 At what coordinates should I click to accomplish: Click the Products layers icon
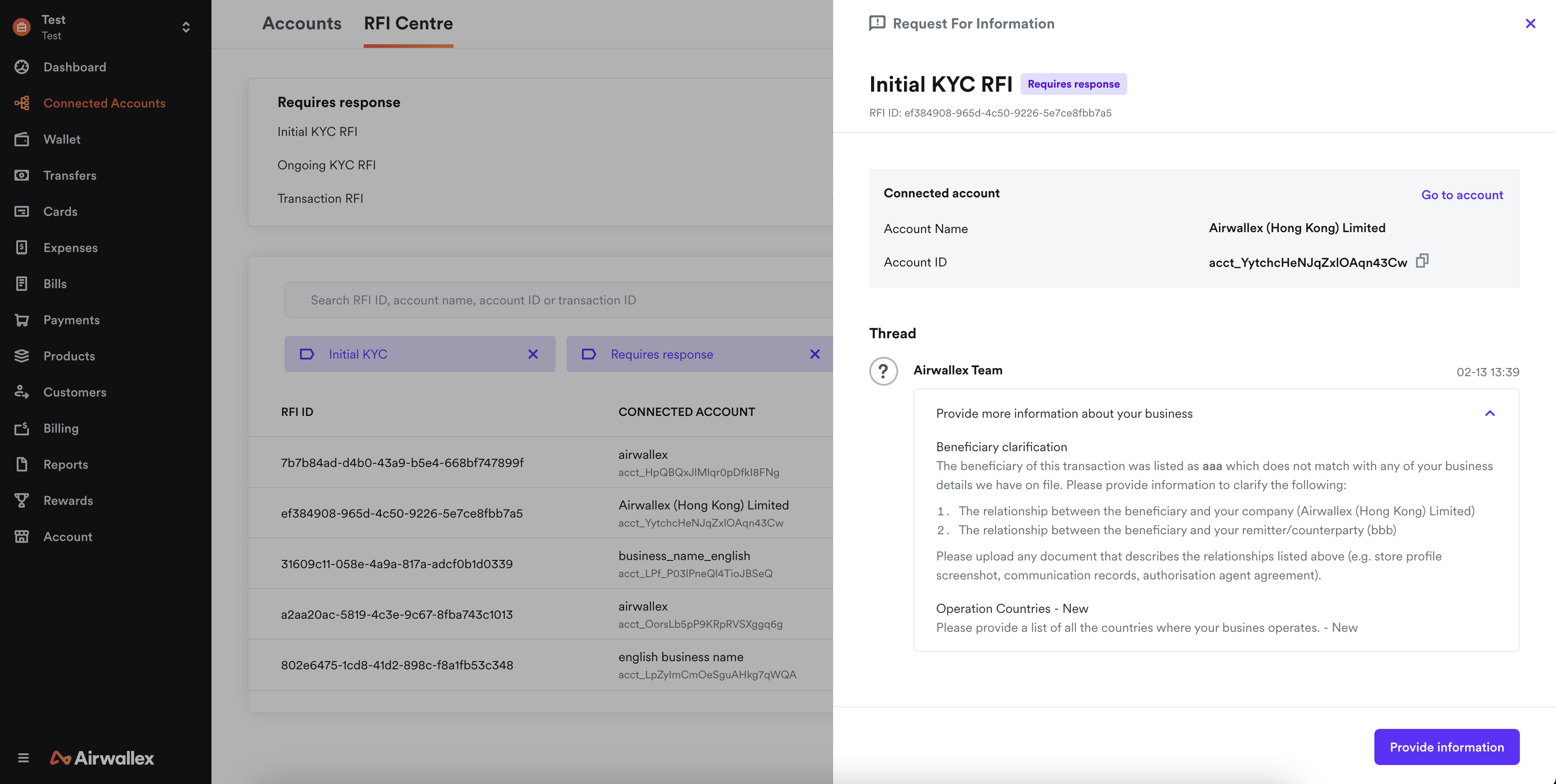click(x=22, y=356)
